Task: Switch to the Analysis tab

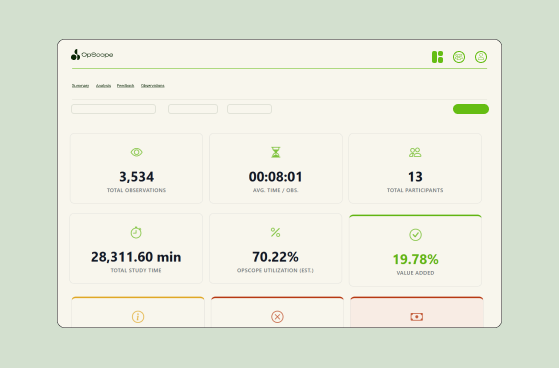Action: (103, 86)
